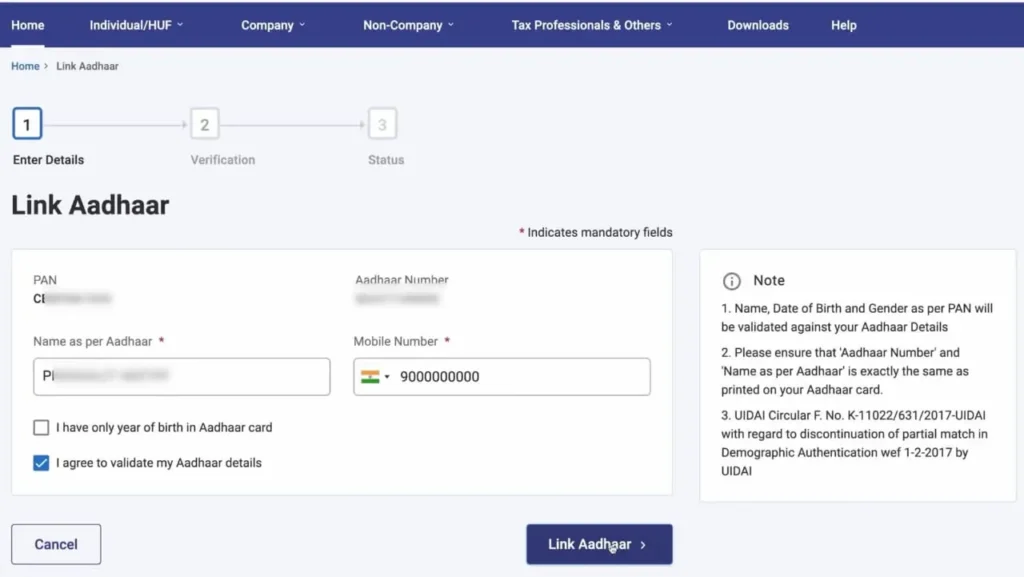Click the Name as per Aadhaar field
1024x577 pixels.
(x=181, y=377)
